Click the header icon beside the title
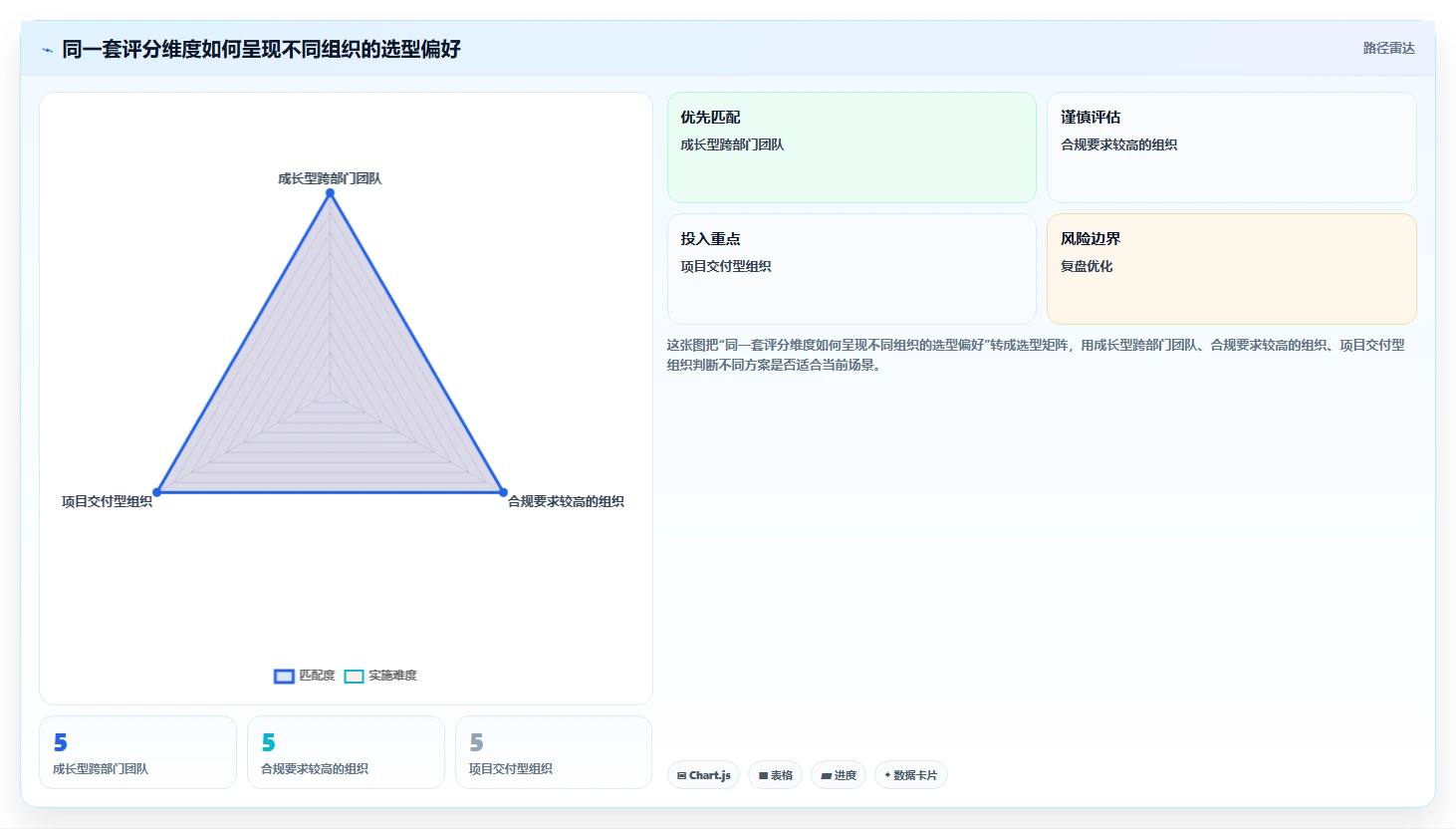The width and height of the screenshot is (1456, 829). coord(47,50)
